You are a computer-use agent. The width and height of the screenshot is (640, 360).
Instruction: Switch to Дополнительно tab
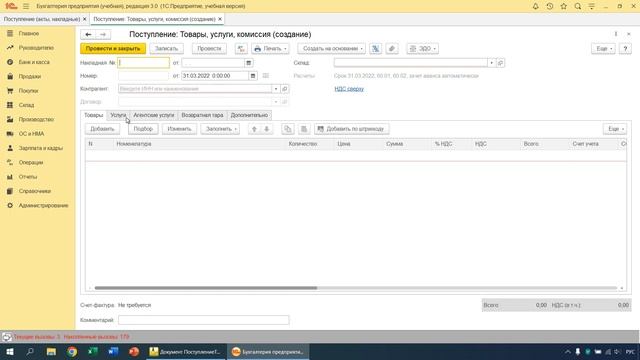tap(249, 115)
